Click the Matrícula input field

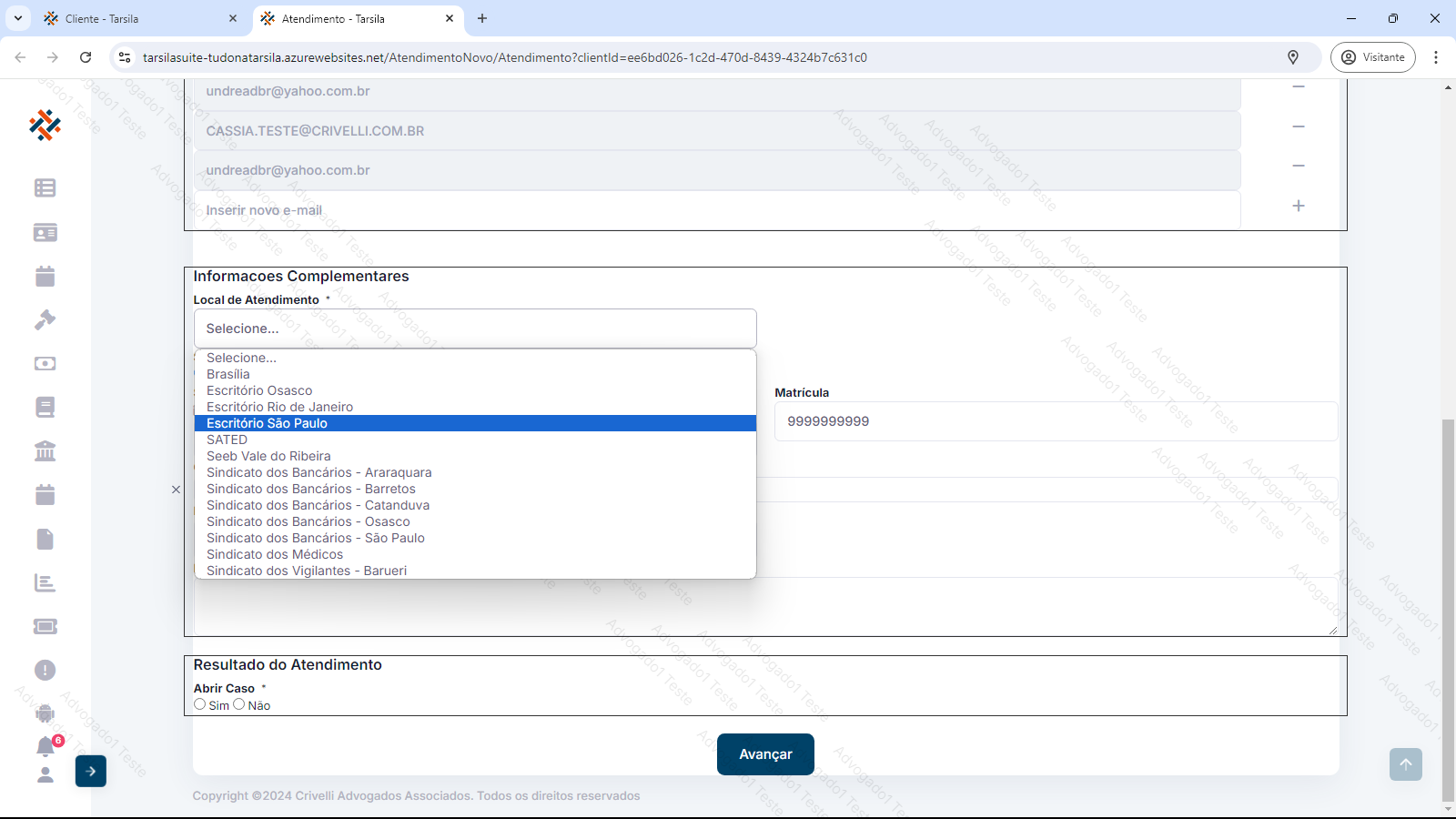pos(1056,421)
